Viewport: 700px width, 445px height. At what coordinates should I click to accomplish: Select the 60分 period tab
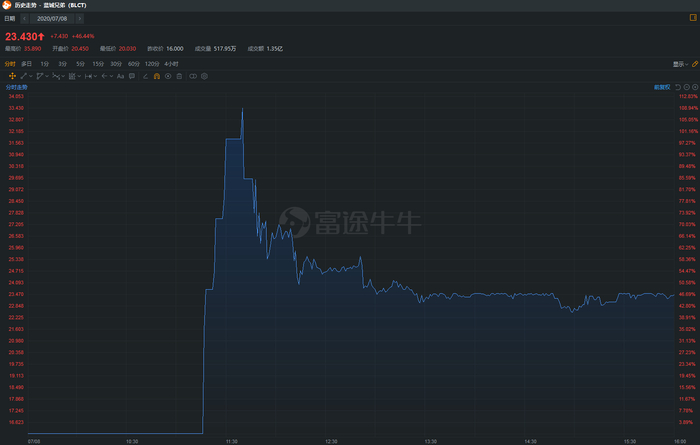(134, 64)
